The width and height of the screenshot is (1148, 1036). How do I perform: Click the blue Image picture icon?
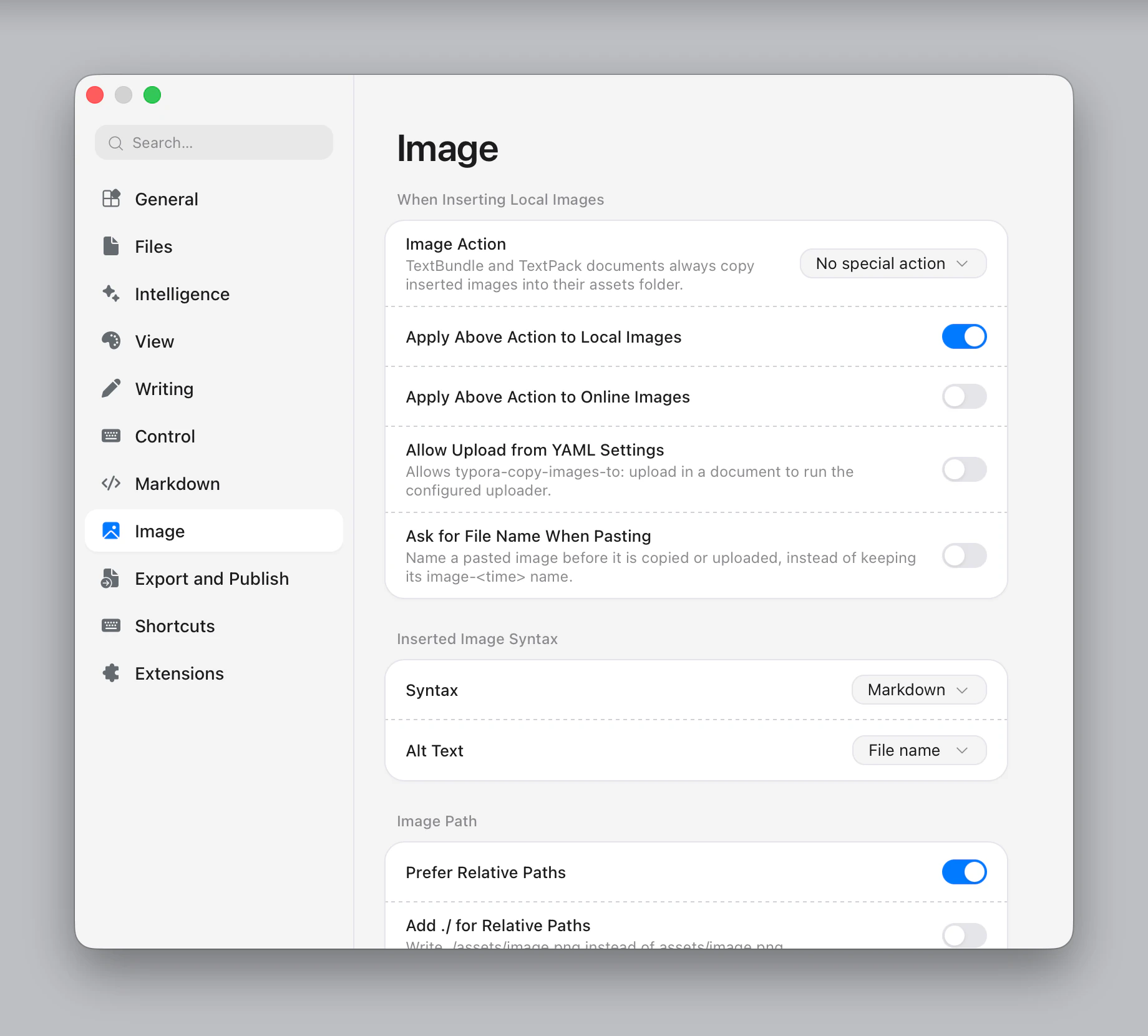click(x=111, y=530)
